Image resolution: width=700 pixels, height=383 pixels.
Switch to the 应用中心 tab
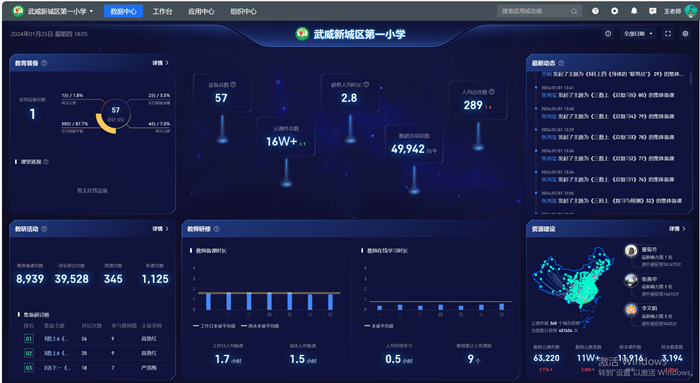[201, 12]
